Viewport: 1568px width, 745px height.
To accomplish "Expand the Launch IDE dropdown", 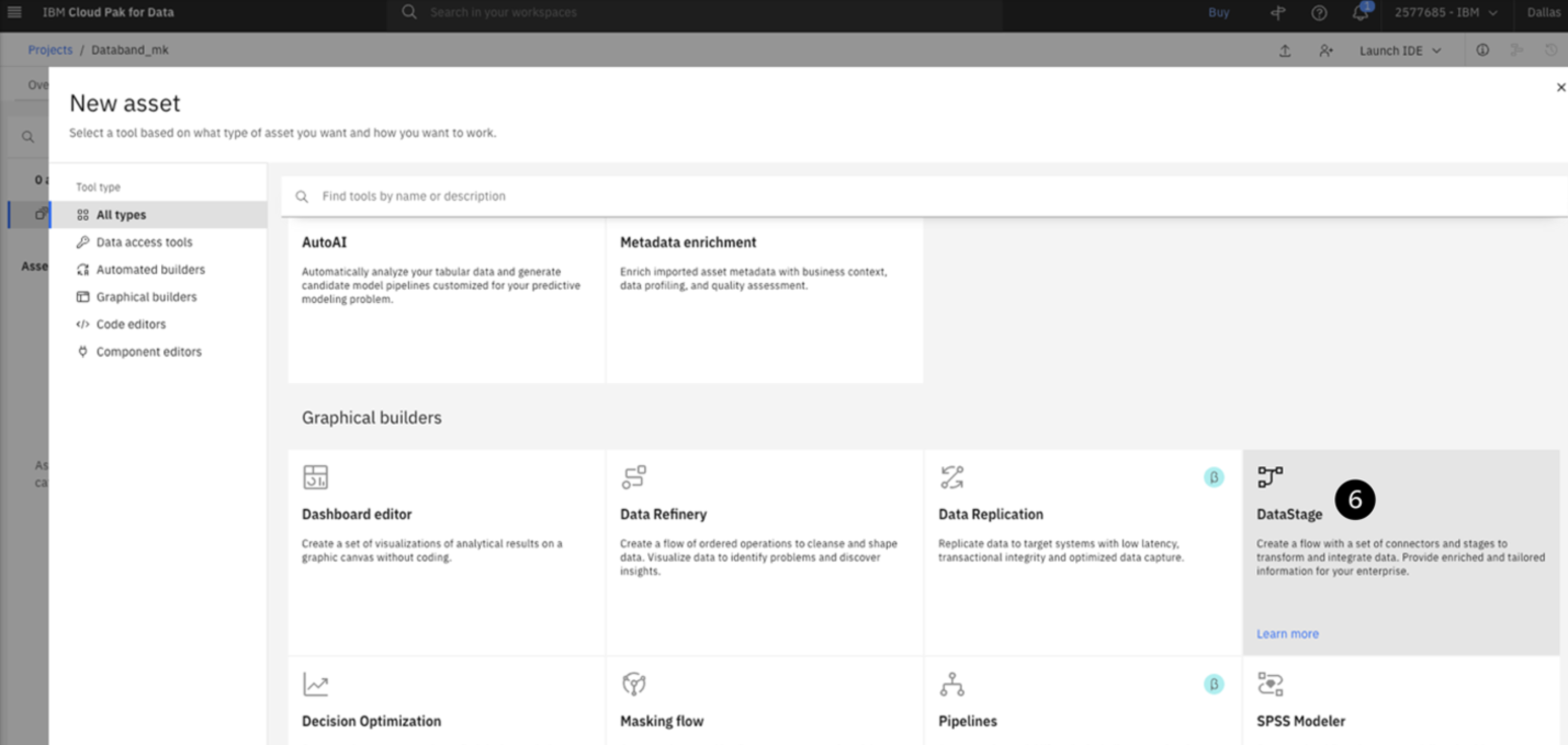I will [x=1400, y=51].
